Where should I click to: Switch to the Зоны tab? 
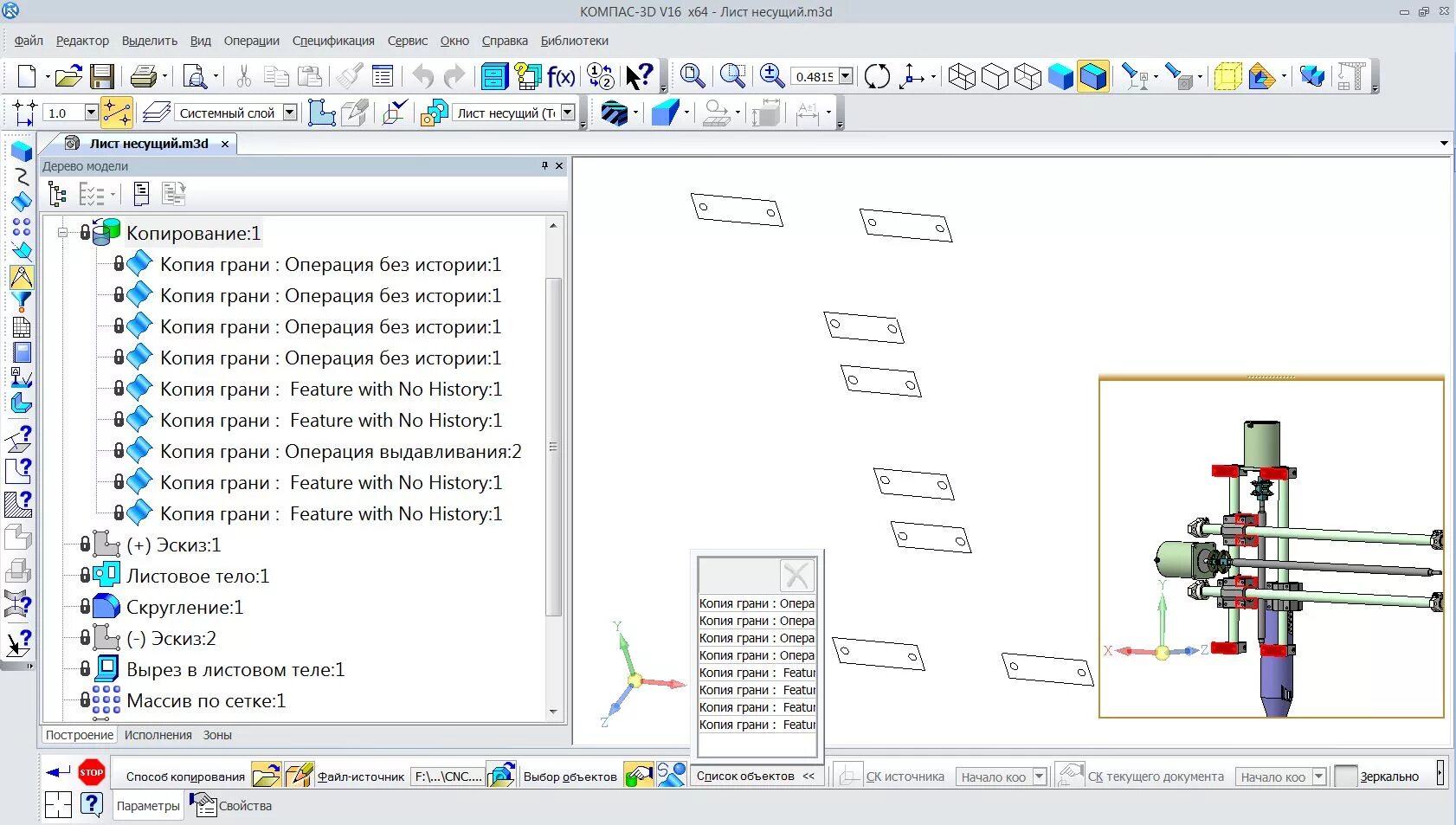pos(217,735)
